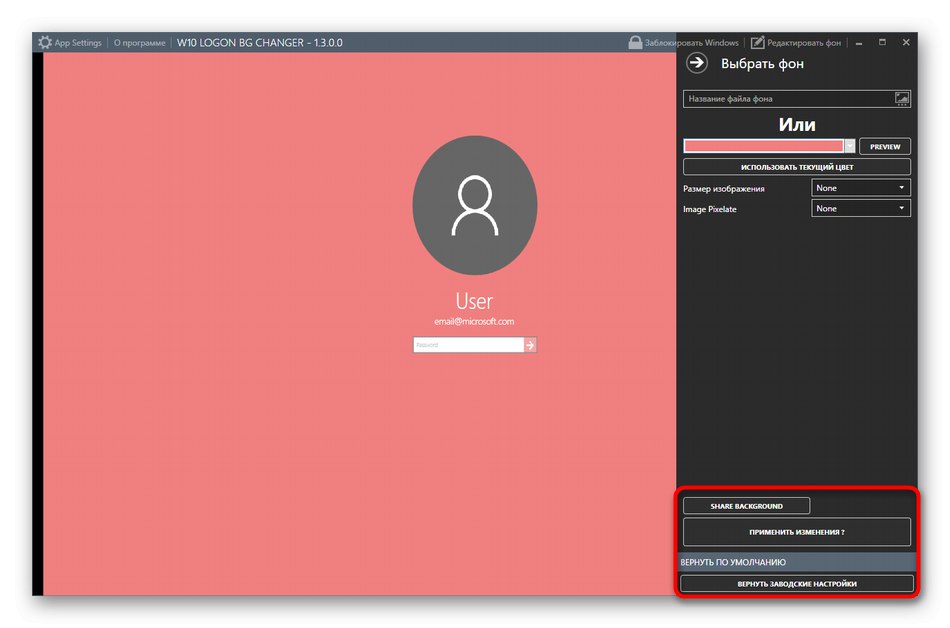Open Размер изображения dropdown

pos(860,188)
